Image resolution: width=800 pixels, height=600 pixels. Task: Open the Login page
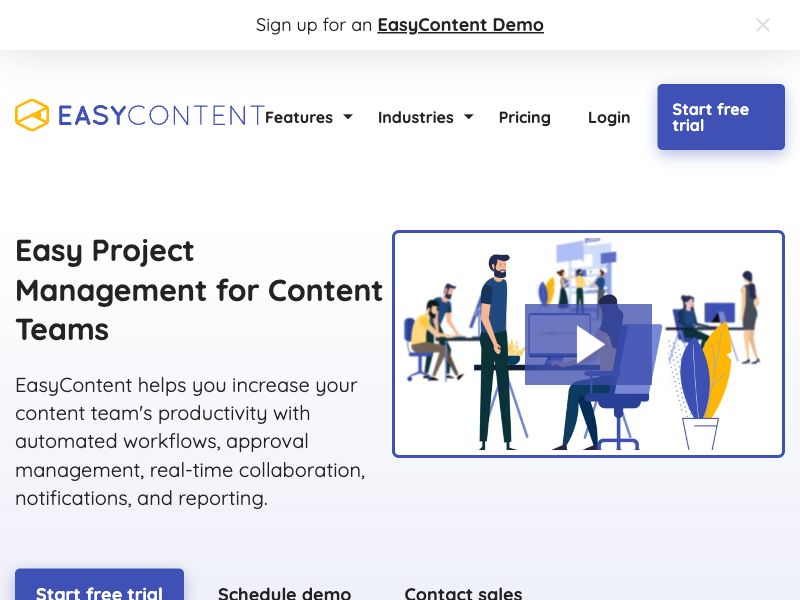(x=609, y=117)
